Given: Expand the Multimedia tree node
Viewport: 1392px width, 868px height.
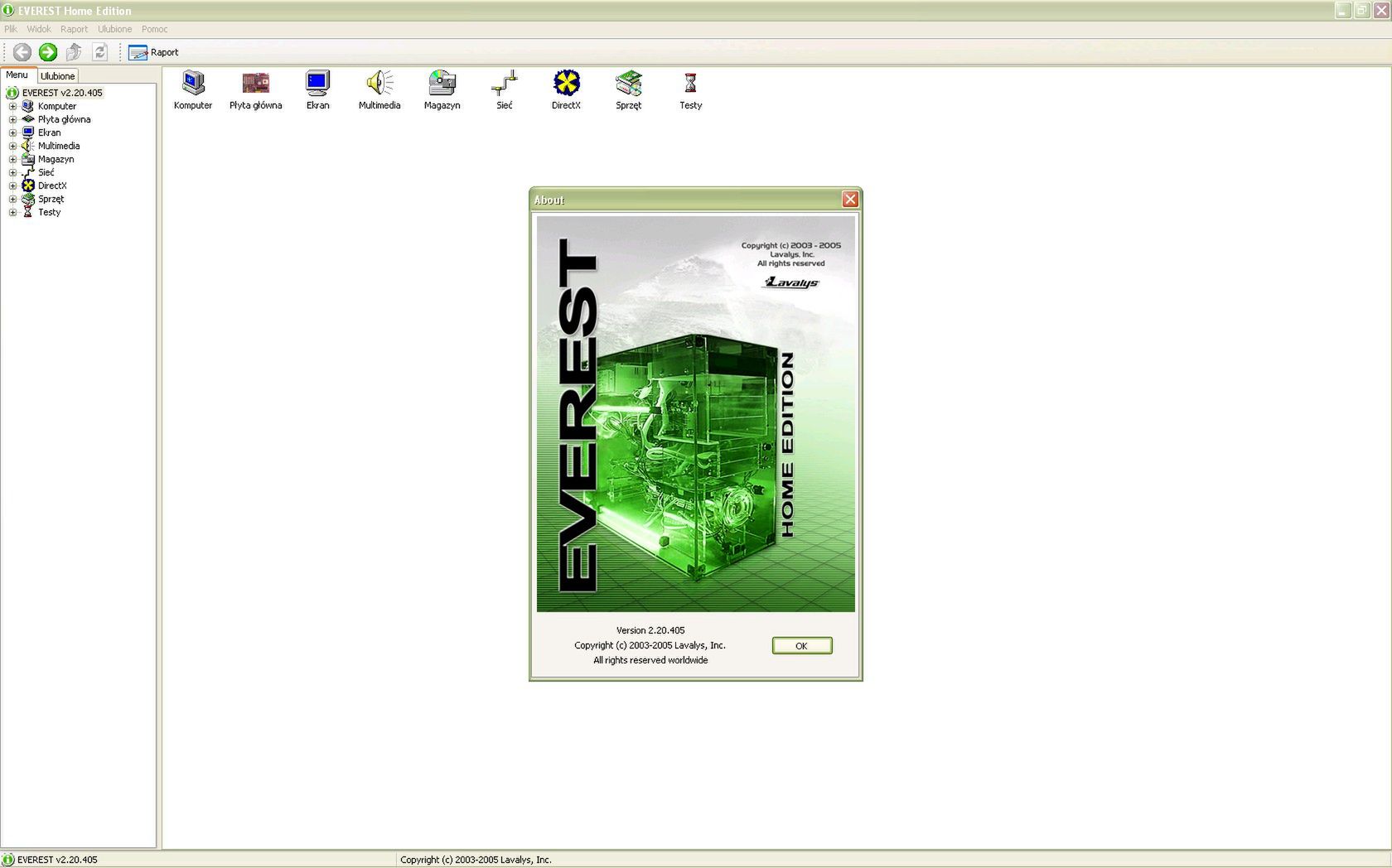Looking at the screenshot, I should click(12, 146).
